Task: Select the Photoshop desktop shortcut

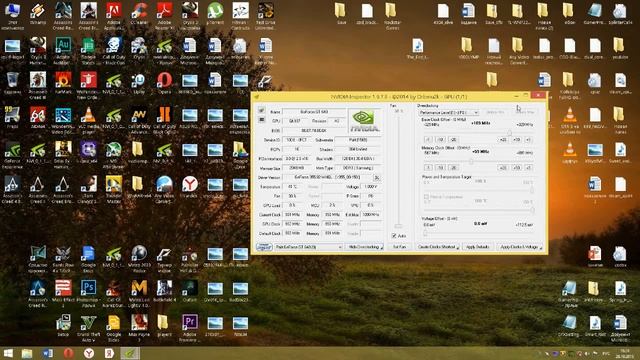Action: 88,293
